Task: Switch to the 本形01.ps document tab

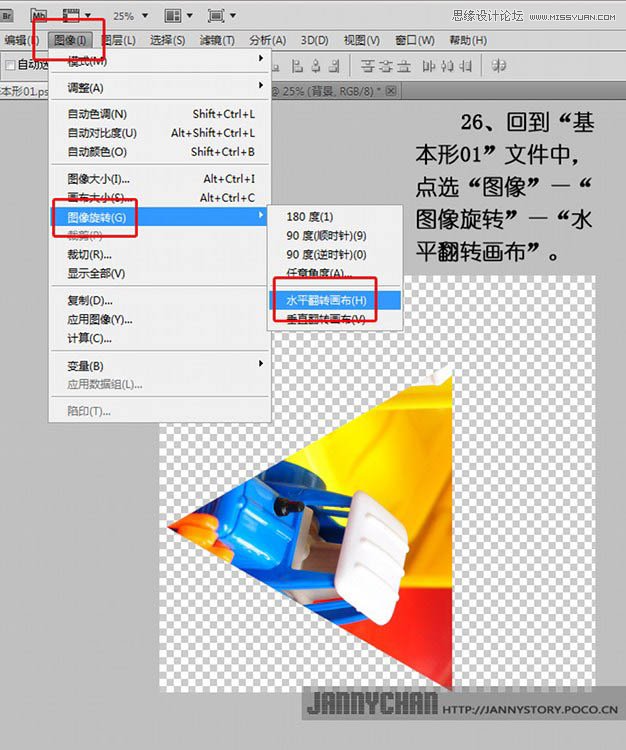Action: point(24,91)
